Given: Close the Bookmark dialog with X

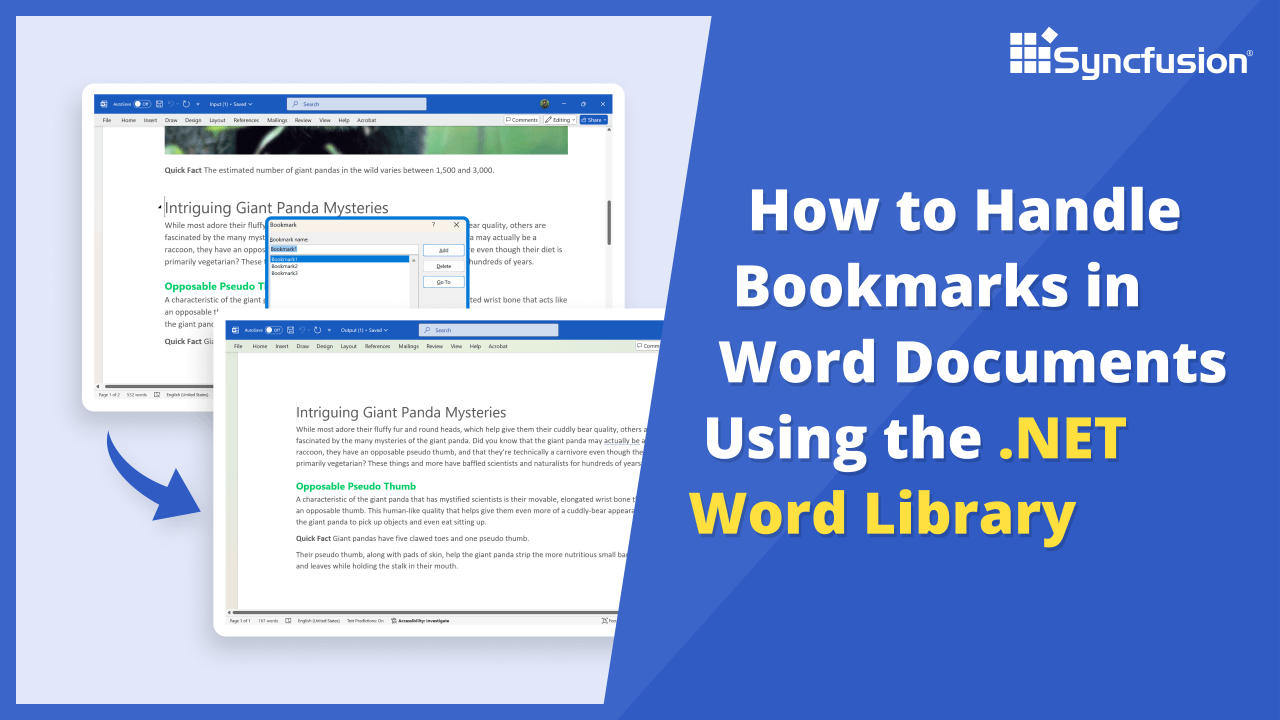Looking at the screenshot, I should [457, 225].
